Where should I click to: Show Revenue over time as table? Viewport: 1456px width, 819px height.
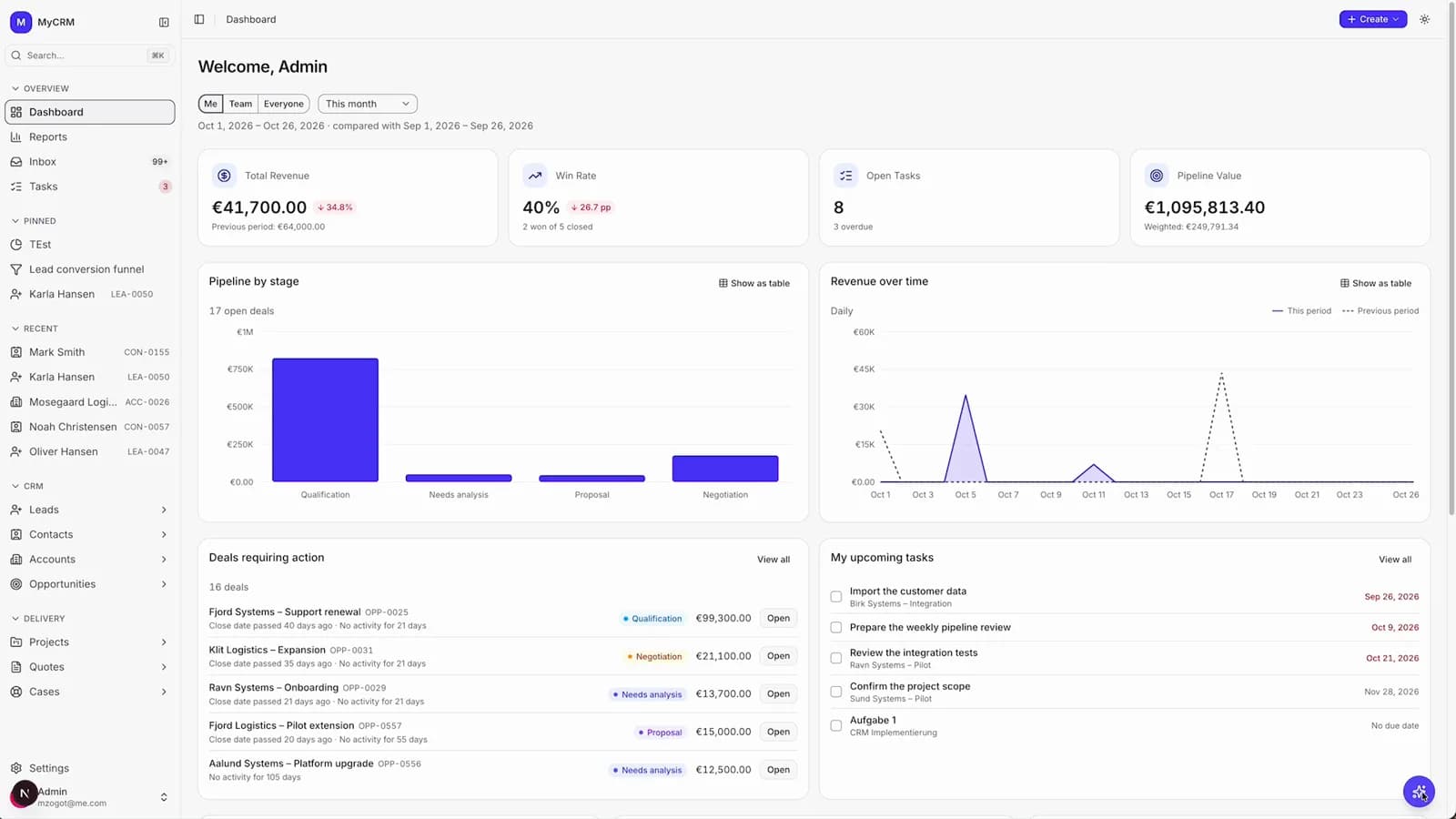click(x=1376, y=283)
